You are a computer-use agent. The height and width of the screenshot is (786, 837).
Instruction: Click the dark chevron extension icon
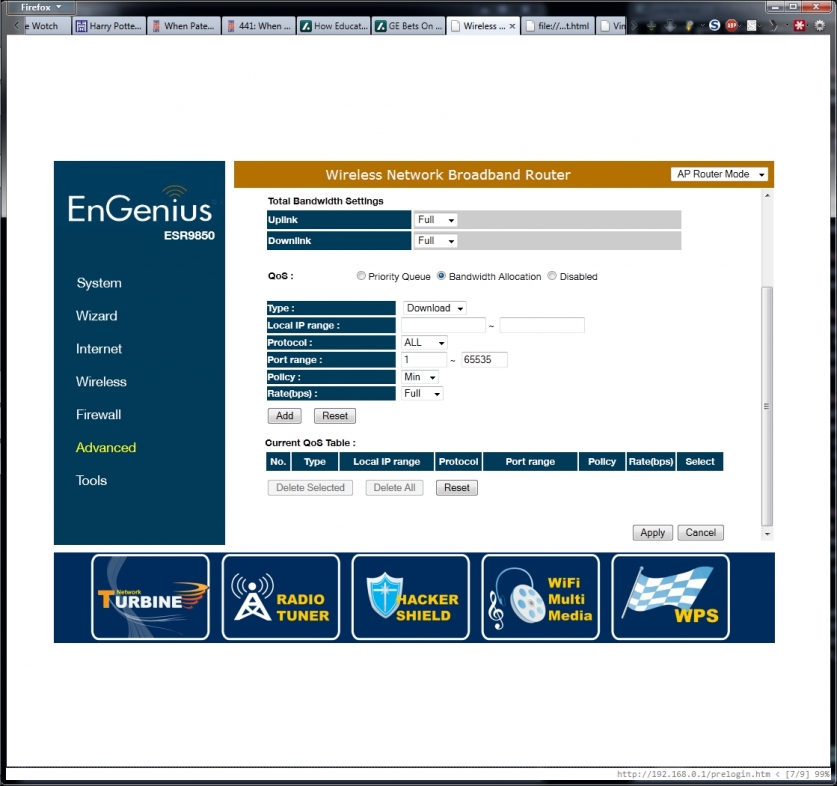point(773,25)
